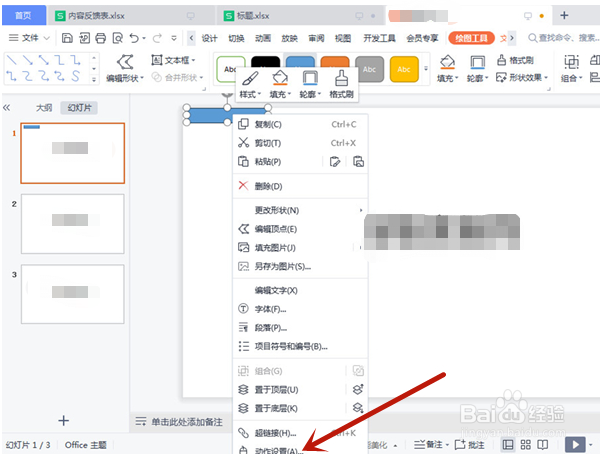Viewport: 600px width, 454px height.
Task: Open a new tab with plus button
Action: click(564, 15)
